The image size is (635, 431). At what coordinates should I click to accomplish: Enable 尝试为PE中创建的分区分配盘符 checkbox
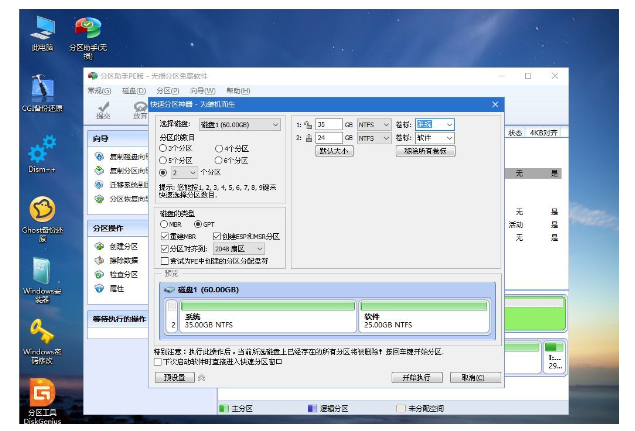point(165,261)
